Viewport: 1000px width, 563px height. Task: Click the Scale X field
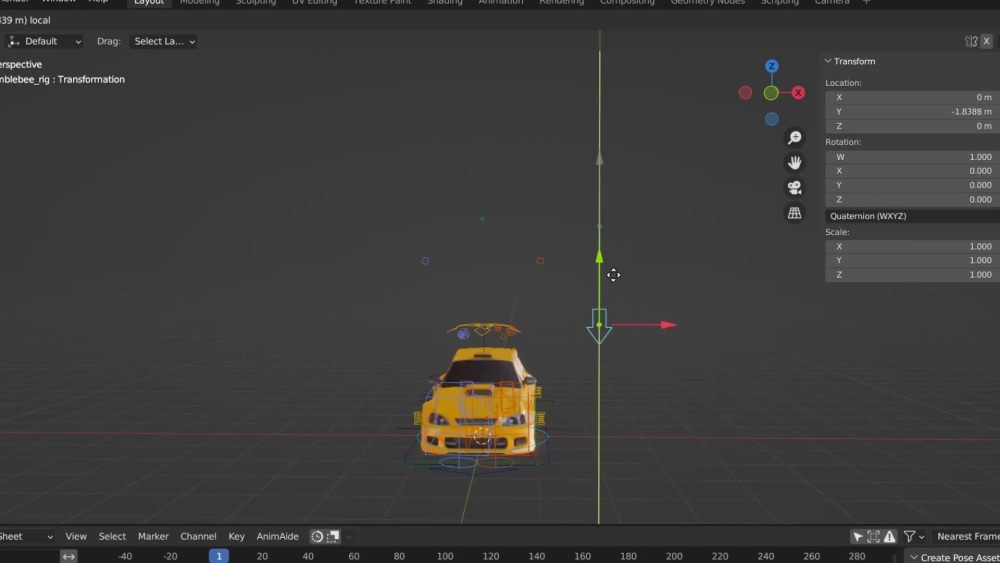click(913, 247)
